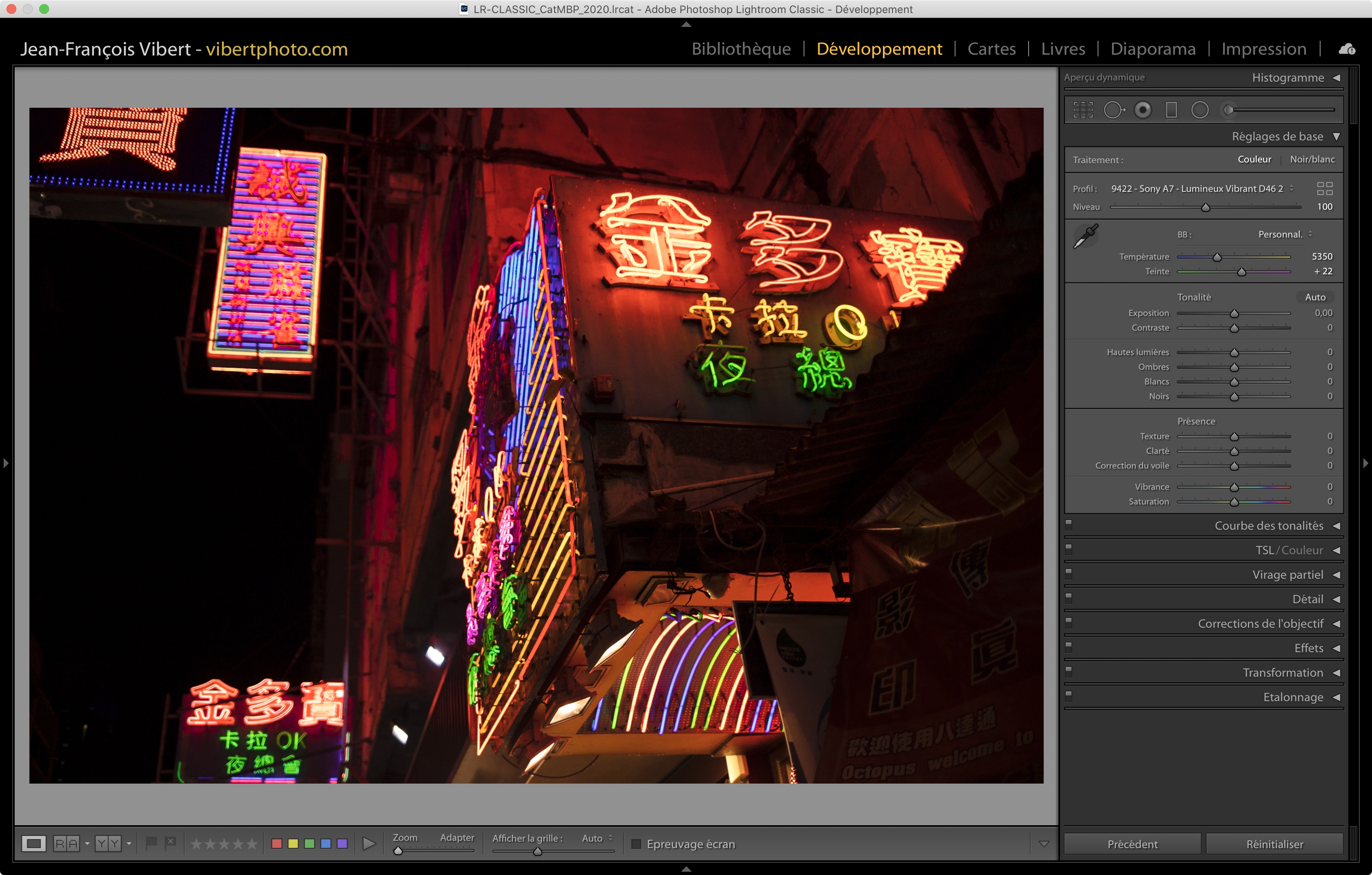
Task: Start the impromptu slideshow play button
Action: (x=369, y=843)
